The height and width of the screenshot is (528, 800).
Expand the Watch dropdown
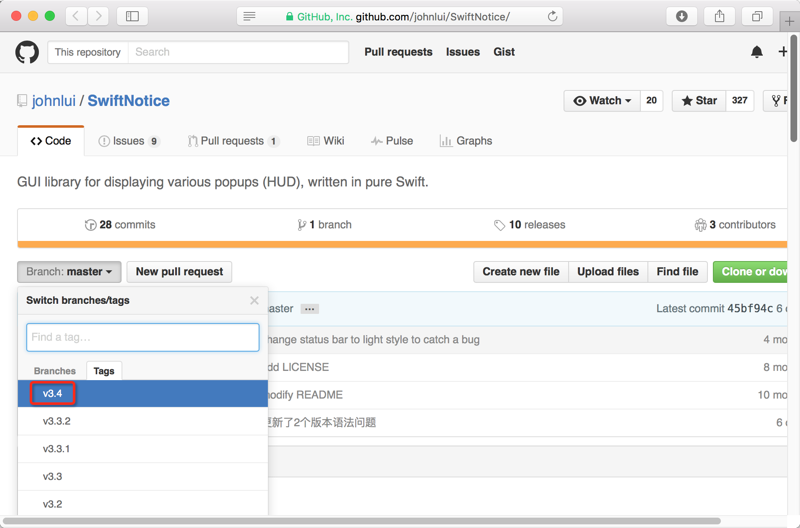[x=602, y=101]
